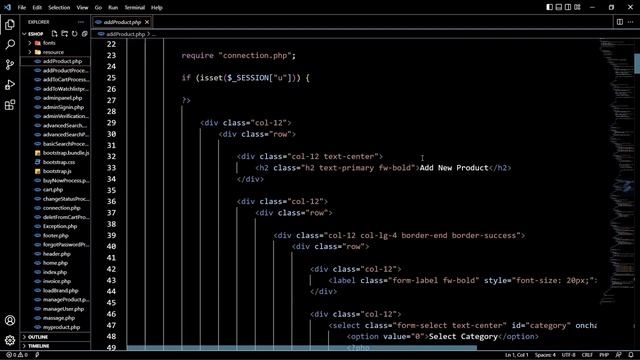Open editor more actions ellipsis
The width and height of the screenshot is (640, 360).
631,22
